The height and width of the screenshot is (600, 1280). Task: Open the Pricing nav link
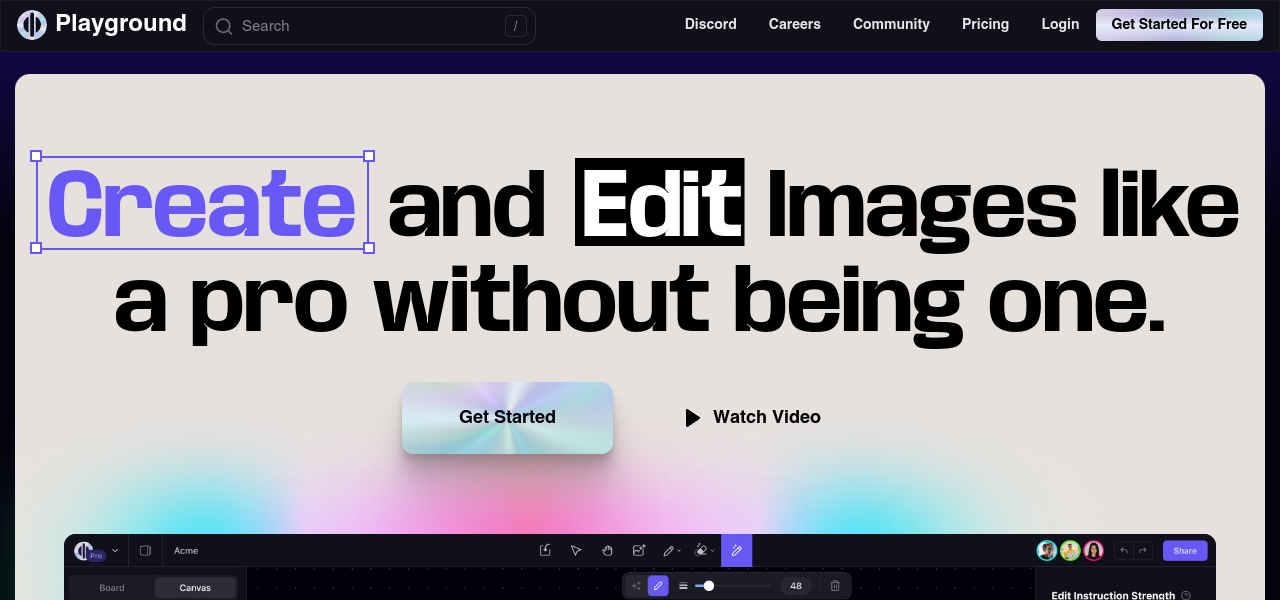point(985,24)
